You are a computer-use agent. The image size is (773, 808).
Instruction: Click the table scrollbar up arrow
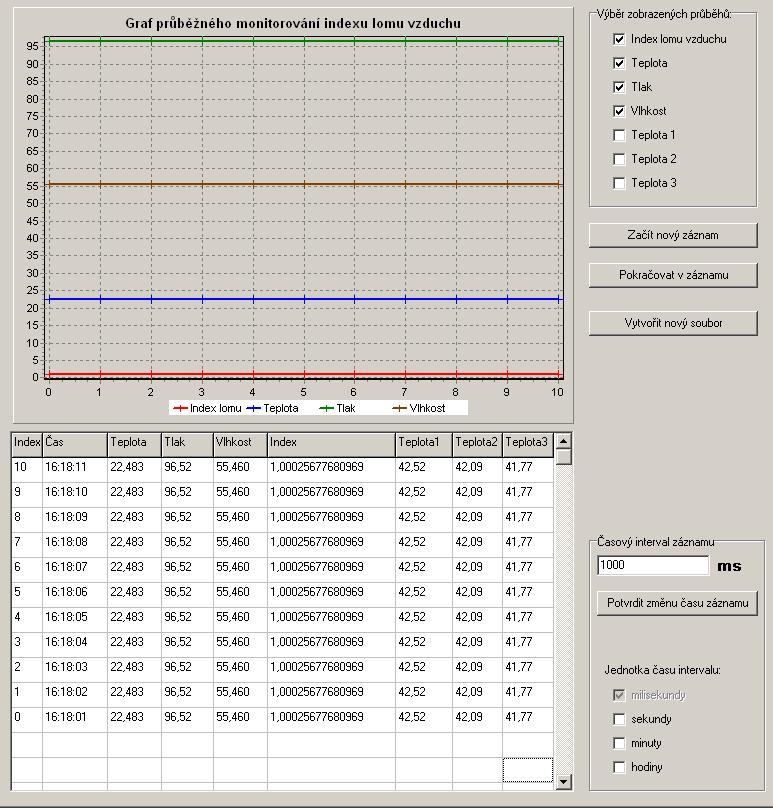[564, 441]
